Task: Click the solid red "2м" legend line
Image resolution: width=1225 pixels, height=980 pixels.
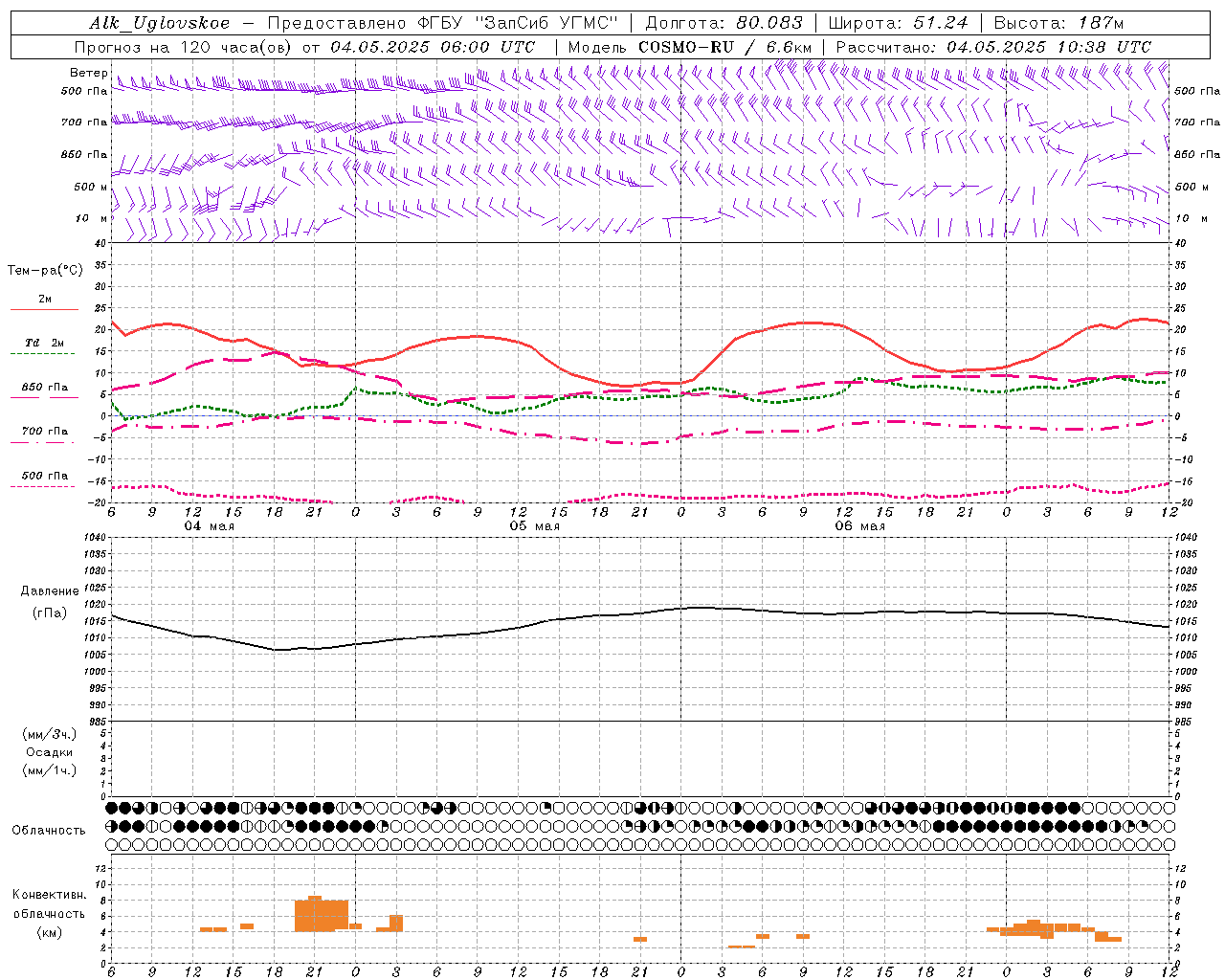Action: coord(44,310)
